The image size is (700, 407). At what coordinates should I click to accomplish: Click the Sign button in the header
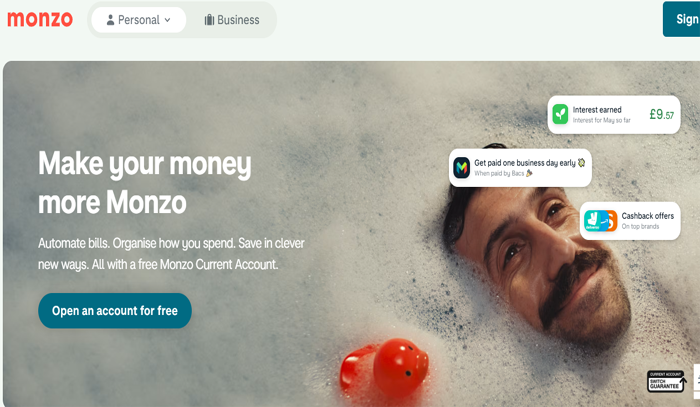point(681,19)
